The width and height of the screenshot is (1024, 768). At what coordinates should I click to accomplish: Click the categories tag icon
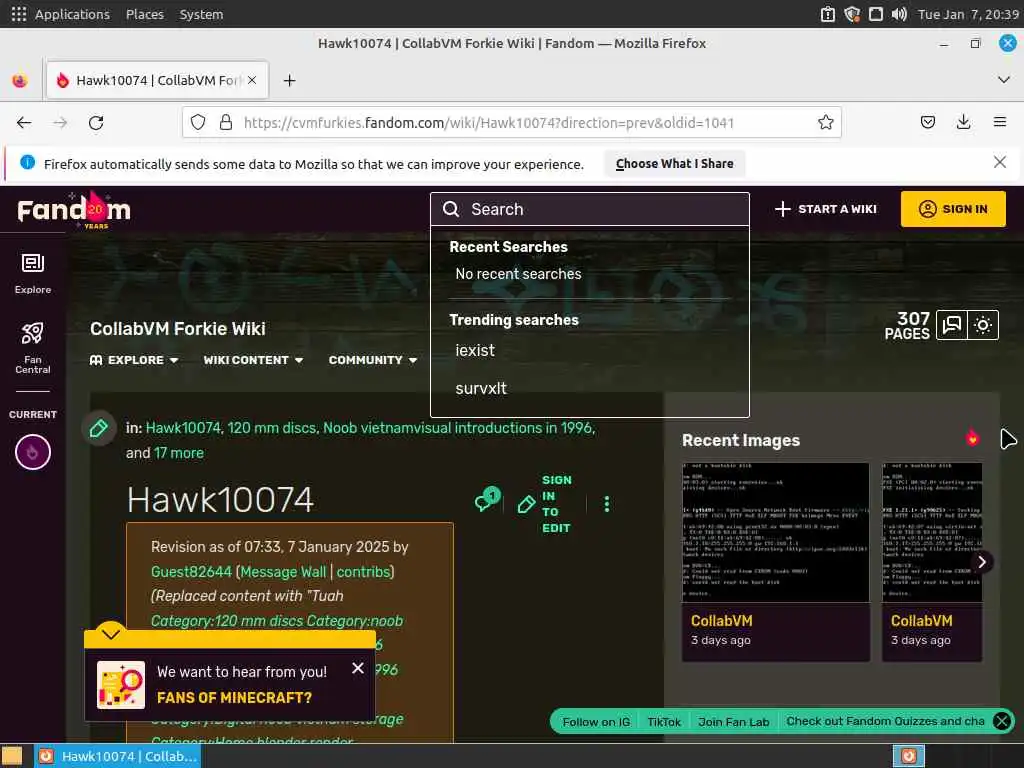click(99, 428)
